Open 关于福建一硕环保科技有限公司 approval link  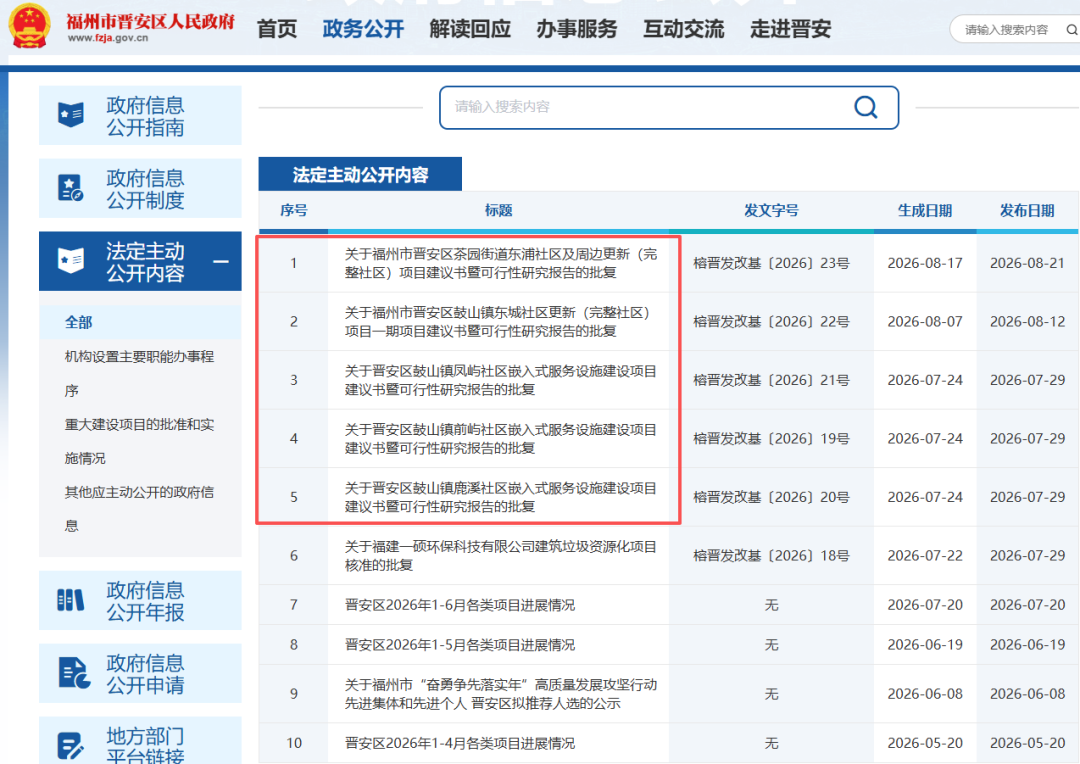(x=501, y=556)
